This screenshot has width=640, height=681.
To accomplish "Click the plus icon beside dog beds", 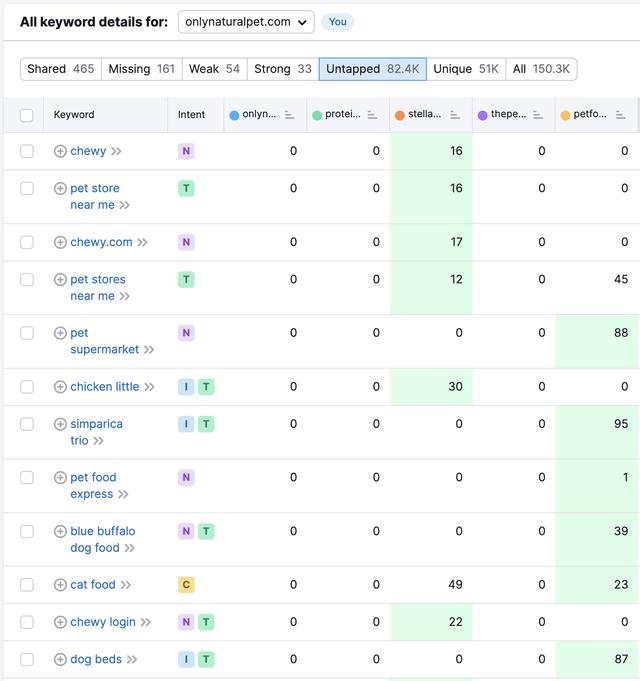I will pos(60,660).
